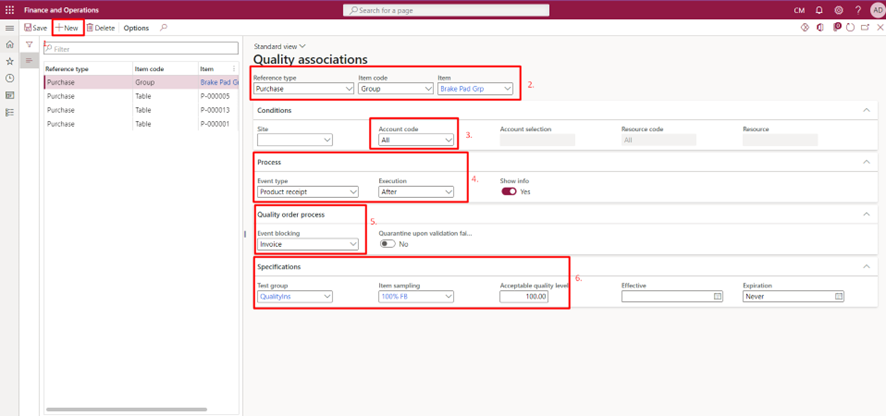Open the settings gear icon

tap(839, 10)
